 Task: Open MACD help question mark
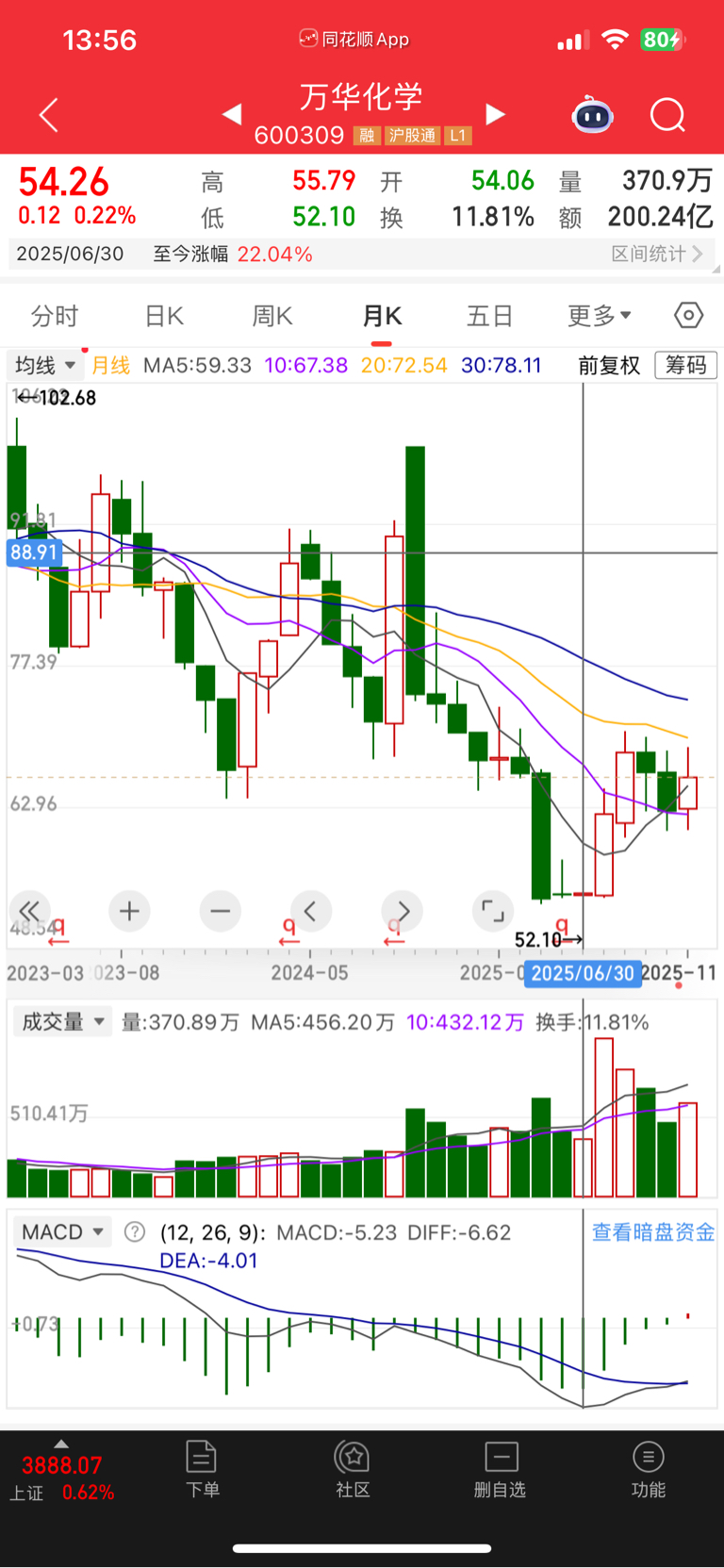[135, 1232]
